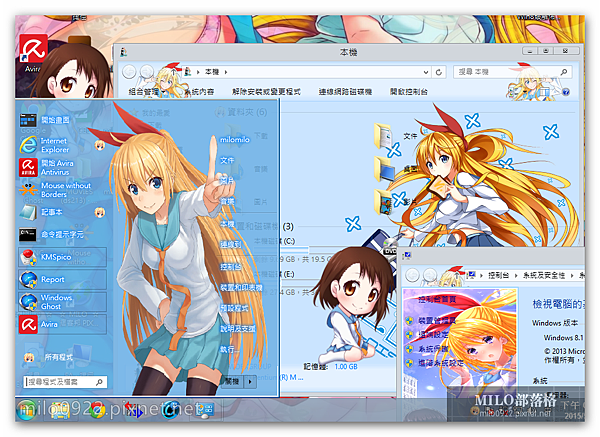The height and width of the screenshot is (437, 600).
Task: Click 系統及安全性 breadcrumb text
Action: (544, 275)
